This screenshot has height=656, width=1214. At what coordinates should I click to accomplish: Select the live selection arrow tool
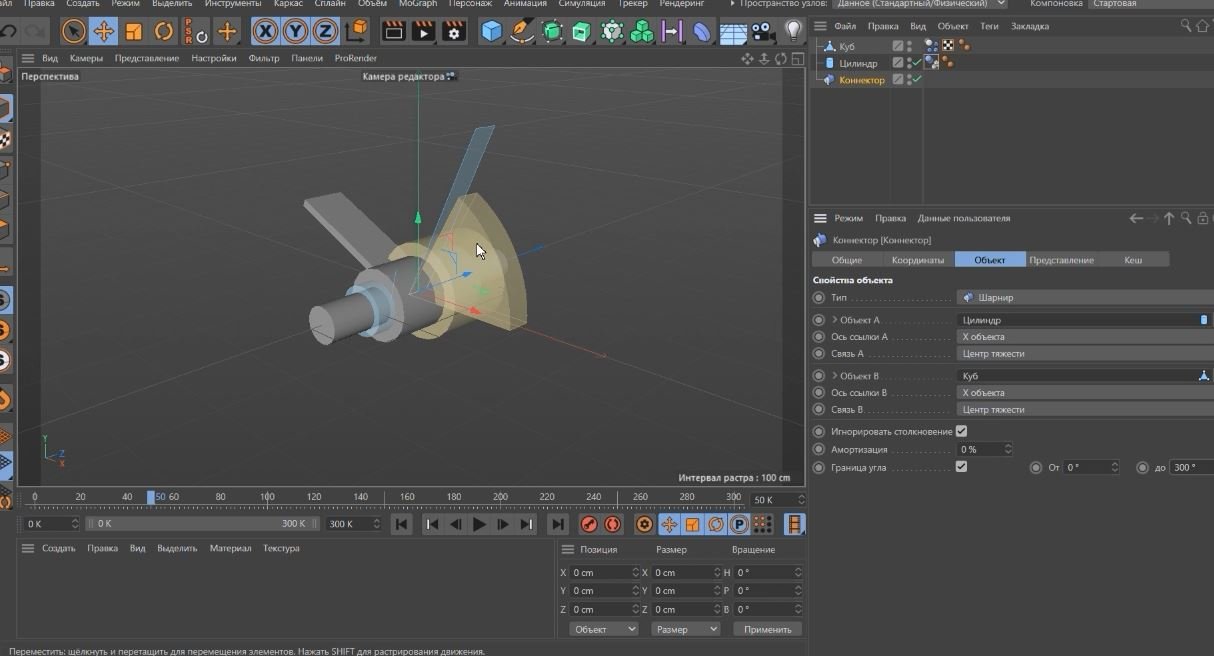tap(73, 32)
